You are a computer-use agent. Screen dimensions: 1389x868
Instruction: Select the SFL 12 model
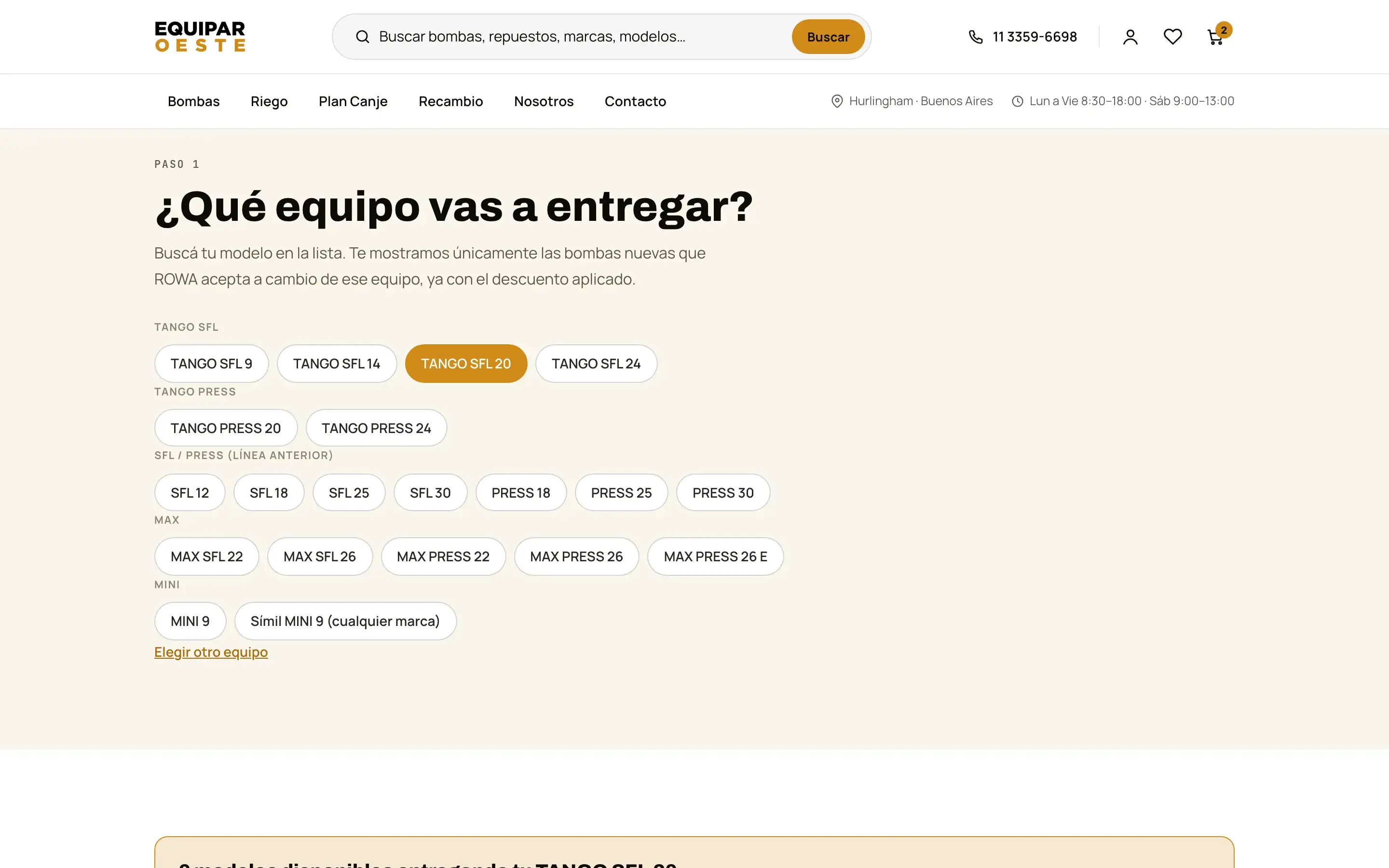click(x=190, y=492)
